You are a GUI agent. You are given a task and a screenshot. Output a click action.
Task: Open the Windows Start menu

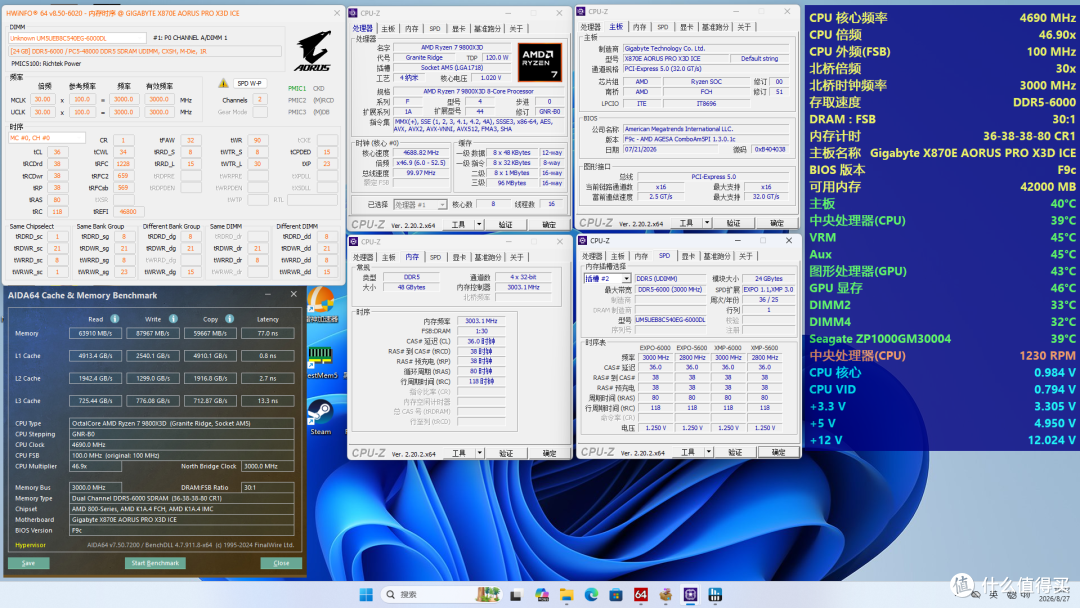coord(366,594)
